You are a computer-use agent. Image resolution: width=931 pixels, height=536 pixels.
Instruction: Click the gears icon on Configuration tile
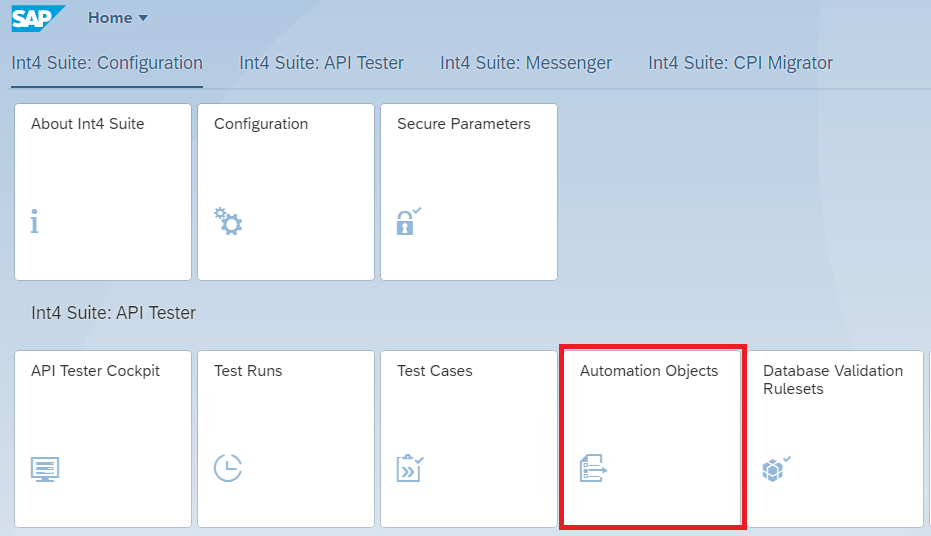click(x=230, y=221)
